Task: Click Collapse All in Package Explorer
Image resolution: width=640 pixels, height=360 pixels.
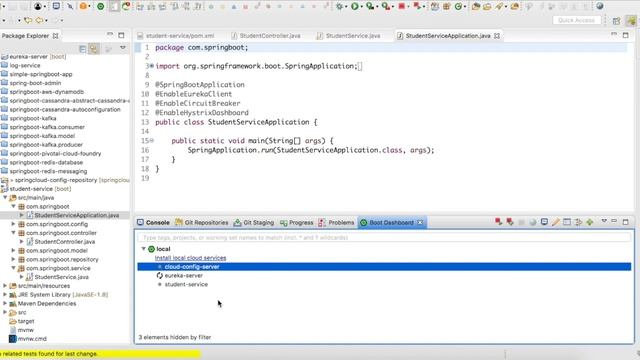Action: 82,49
